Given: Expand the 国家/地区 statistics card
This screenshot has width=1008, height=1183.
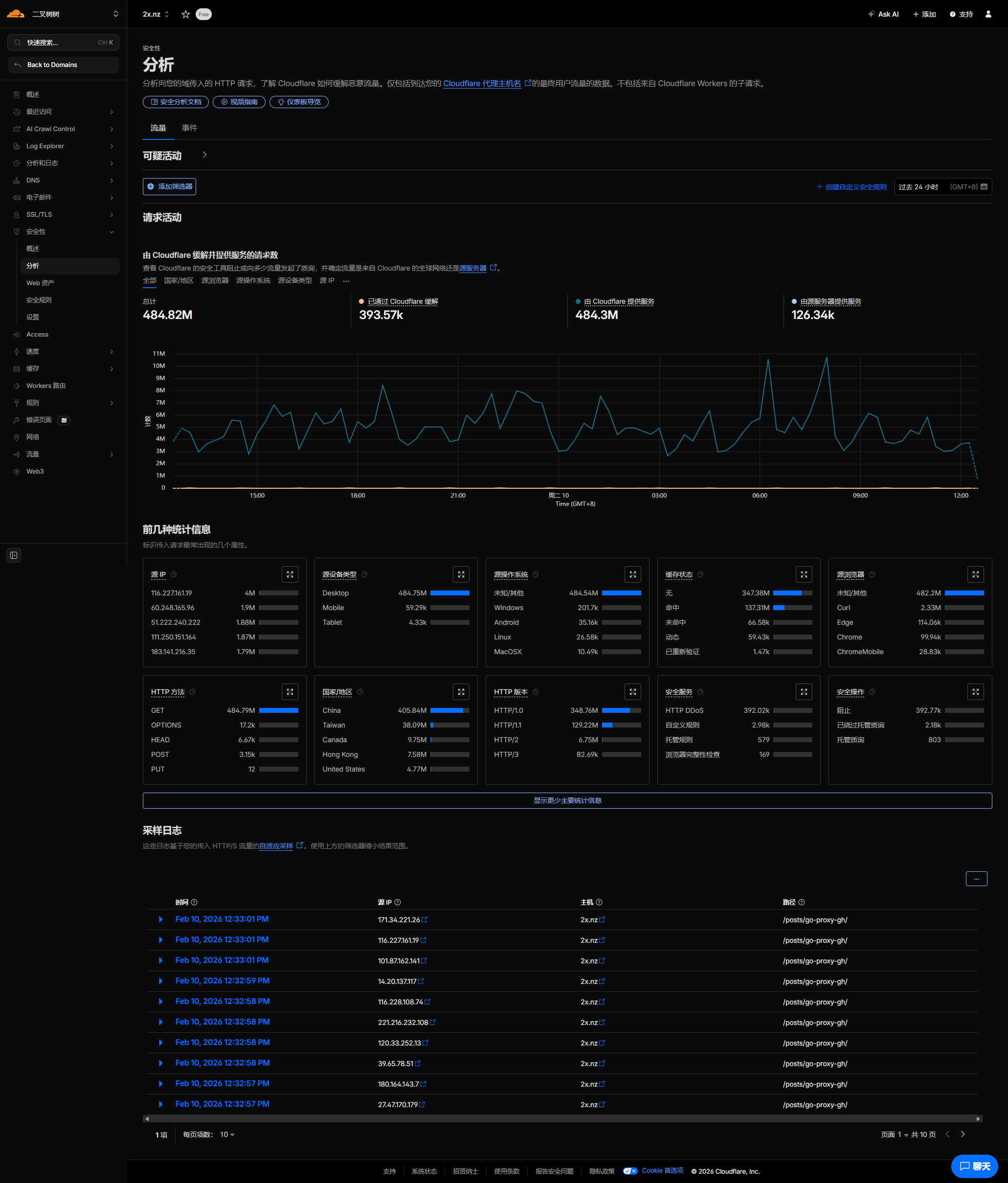Looking at the screenshot, I should (x=461, y=692).
